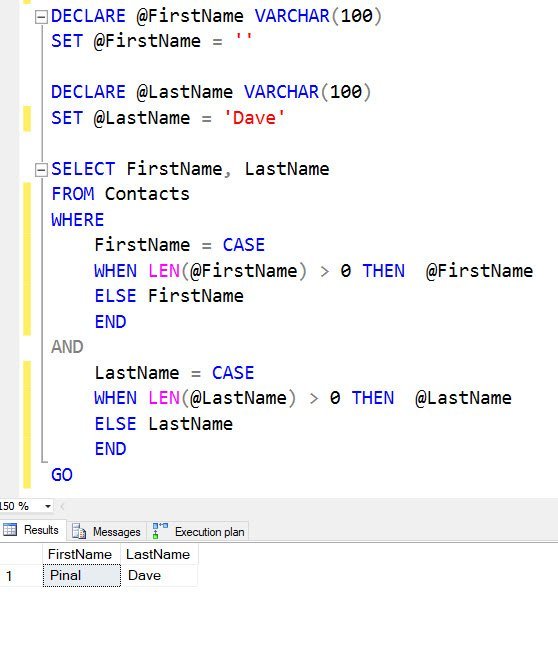
Task: Open the 150 % zoom dropdown
Action: tap(48, 506)
